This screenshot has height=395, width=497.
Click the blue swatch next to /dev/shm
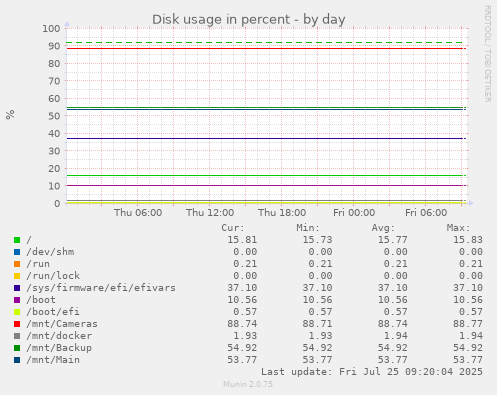17,252
